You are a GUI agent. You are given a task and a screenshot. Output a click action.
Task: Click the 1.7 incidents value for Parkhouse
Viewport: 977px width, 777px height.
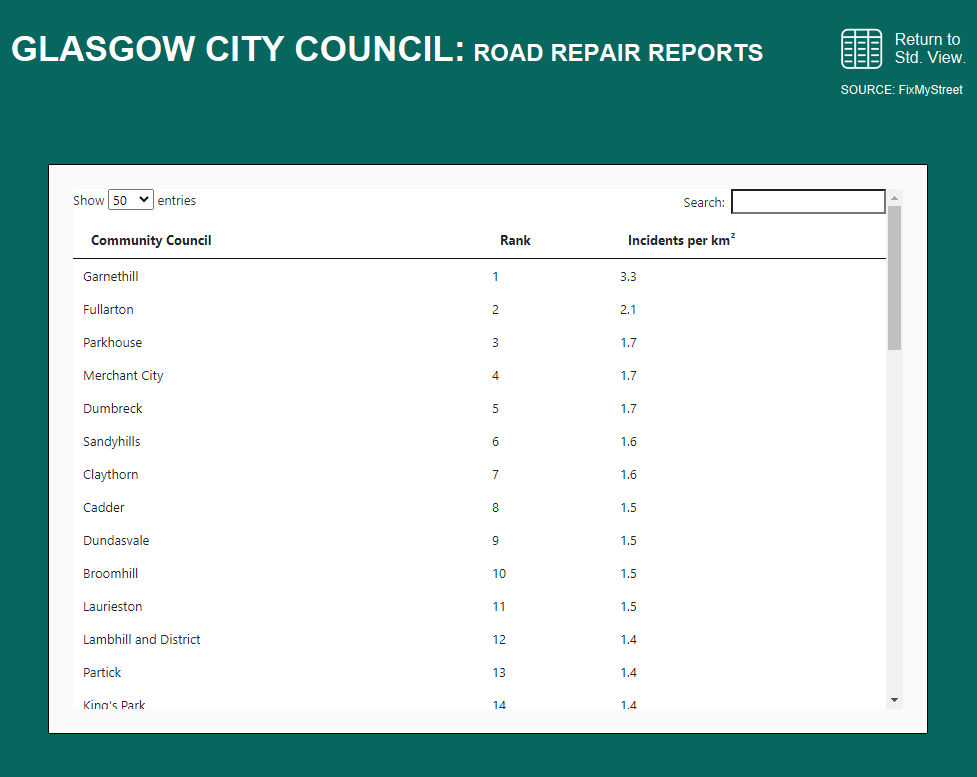click(x=628, y=343)
